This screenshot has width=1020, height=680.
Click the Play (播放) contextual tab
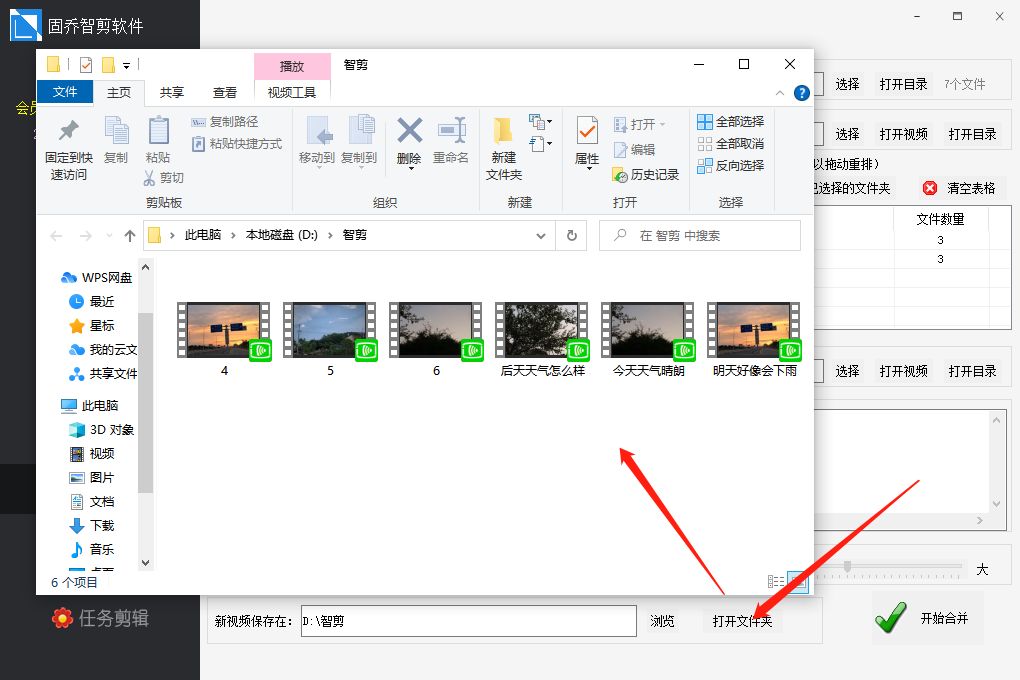tap(291, 66)
